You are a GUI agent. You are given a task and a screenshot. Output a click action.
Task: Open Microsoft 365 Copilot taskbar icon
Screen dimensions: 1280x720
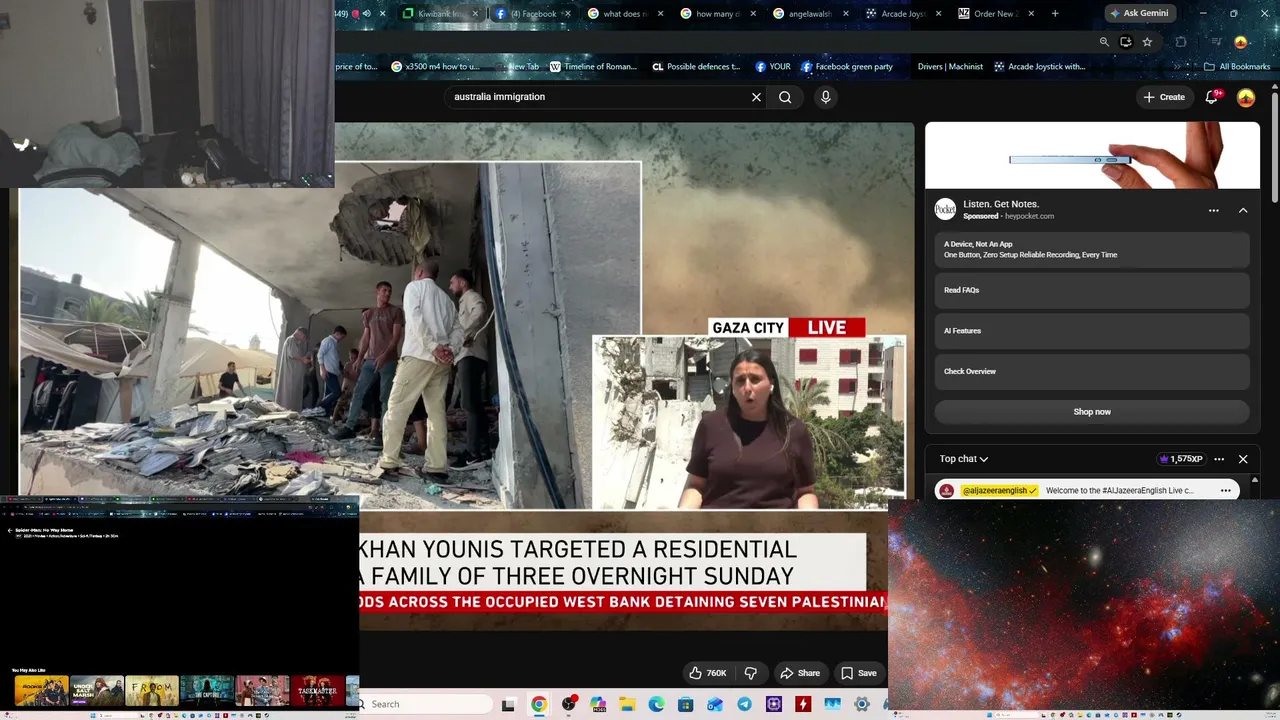(598, 705)
